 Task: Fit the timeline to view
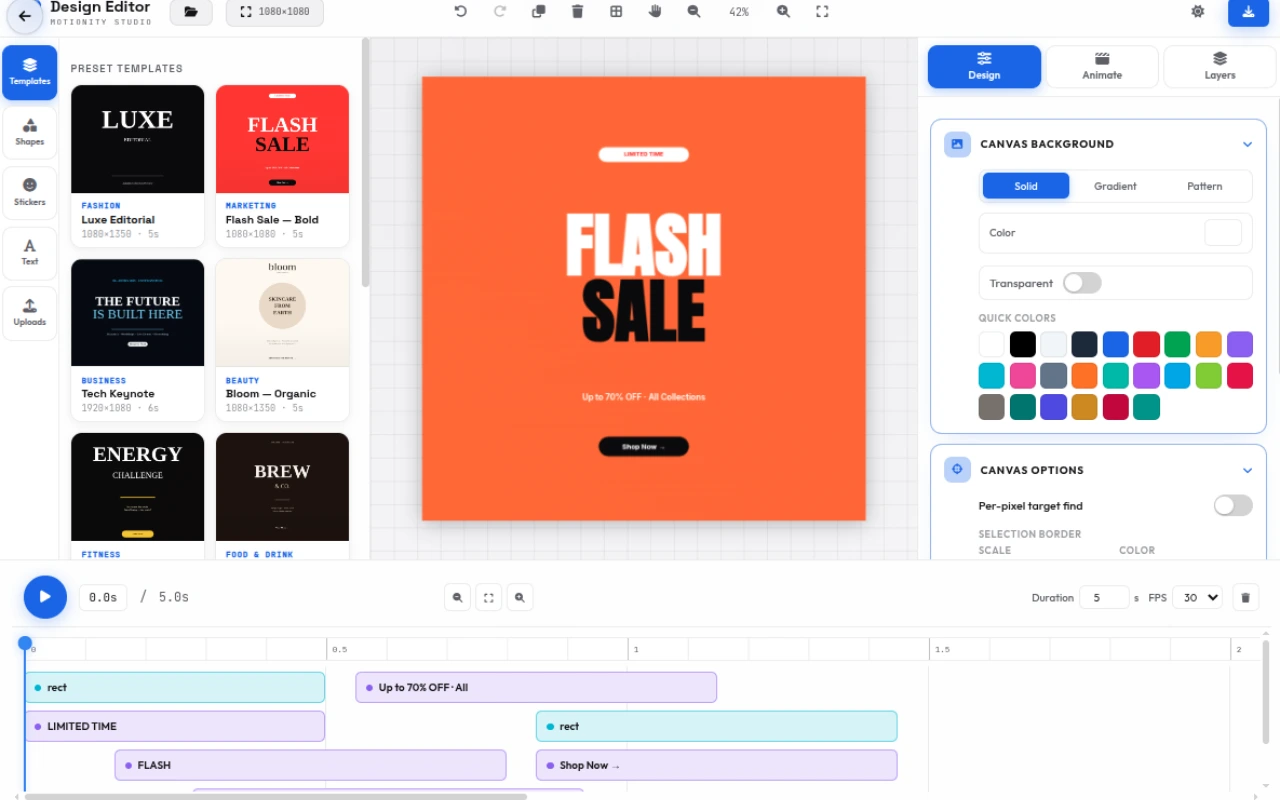tap(488, 598)
